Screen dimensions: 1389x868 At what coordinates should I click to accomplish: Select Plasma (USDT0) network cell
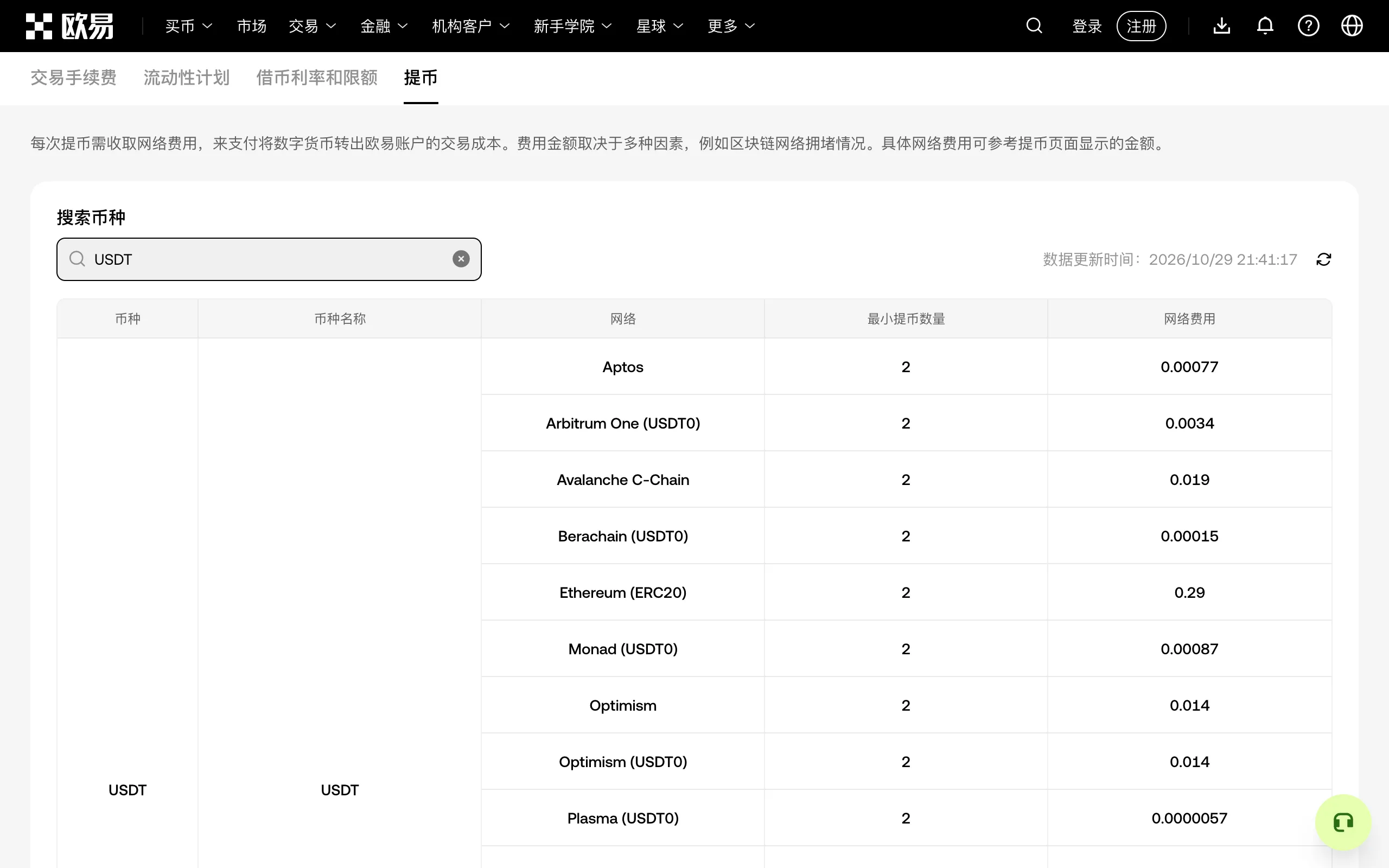[x=623, y=818]
